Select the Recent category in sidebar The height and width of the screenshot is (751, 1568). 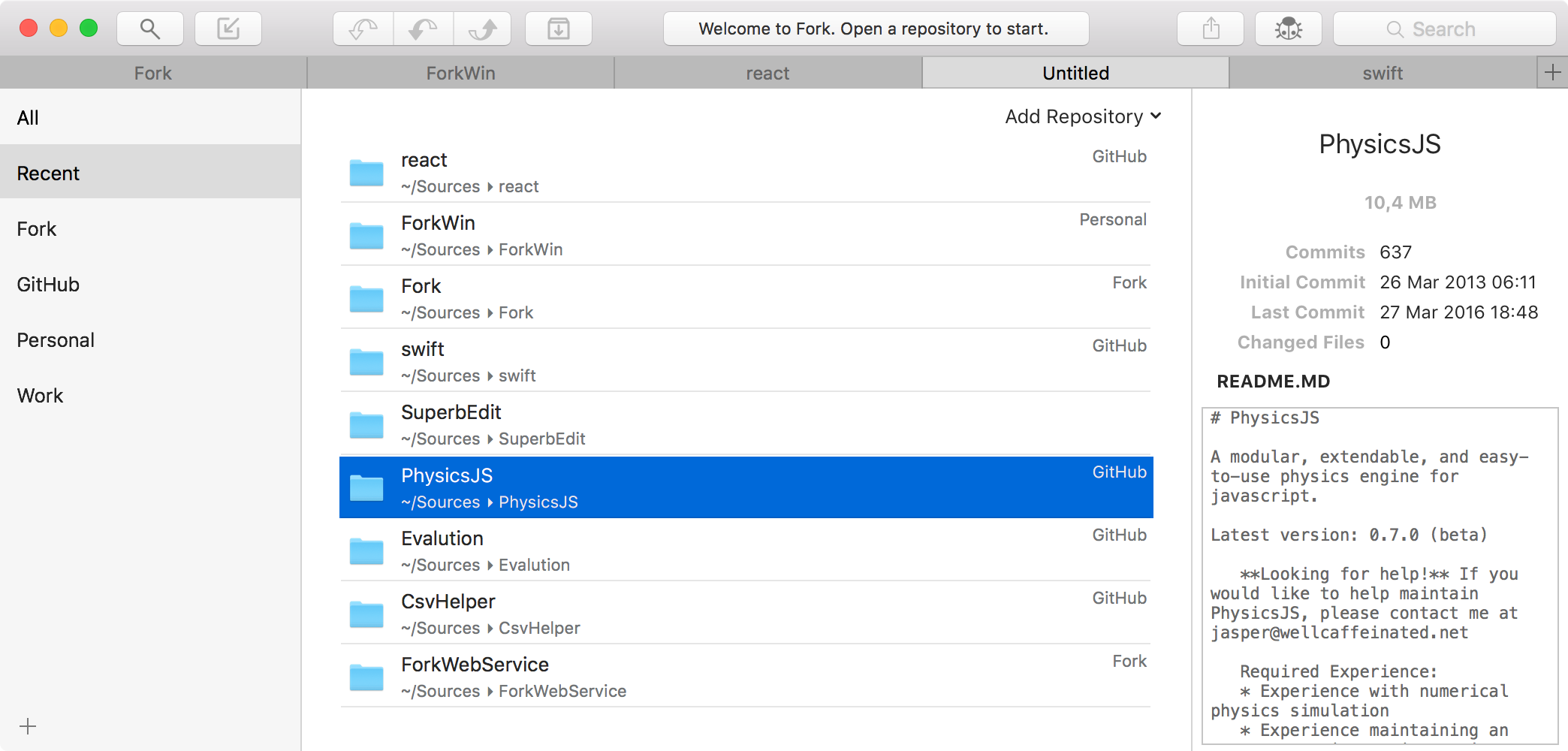150,173
